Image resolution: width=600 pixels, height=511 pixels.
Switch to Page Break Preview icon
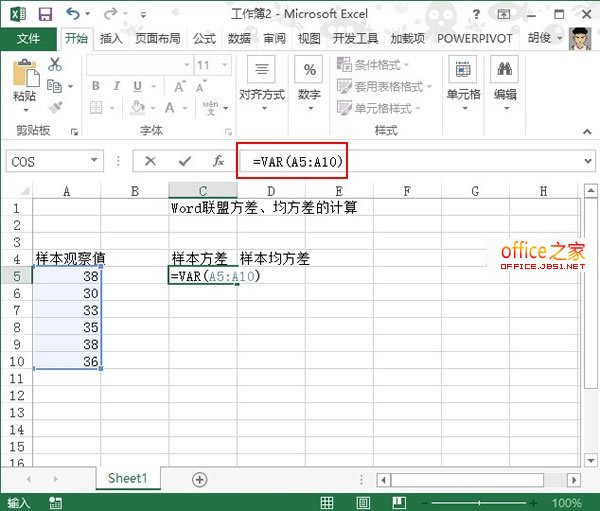(x=399, y=502)
